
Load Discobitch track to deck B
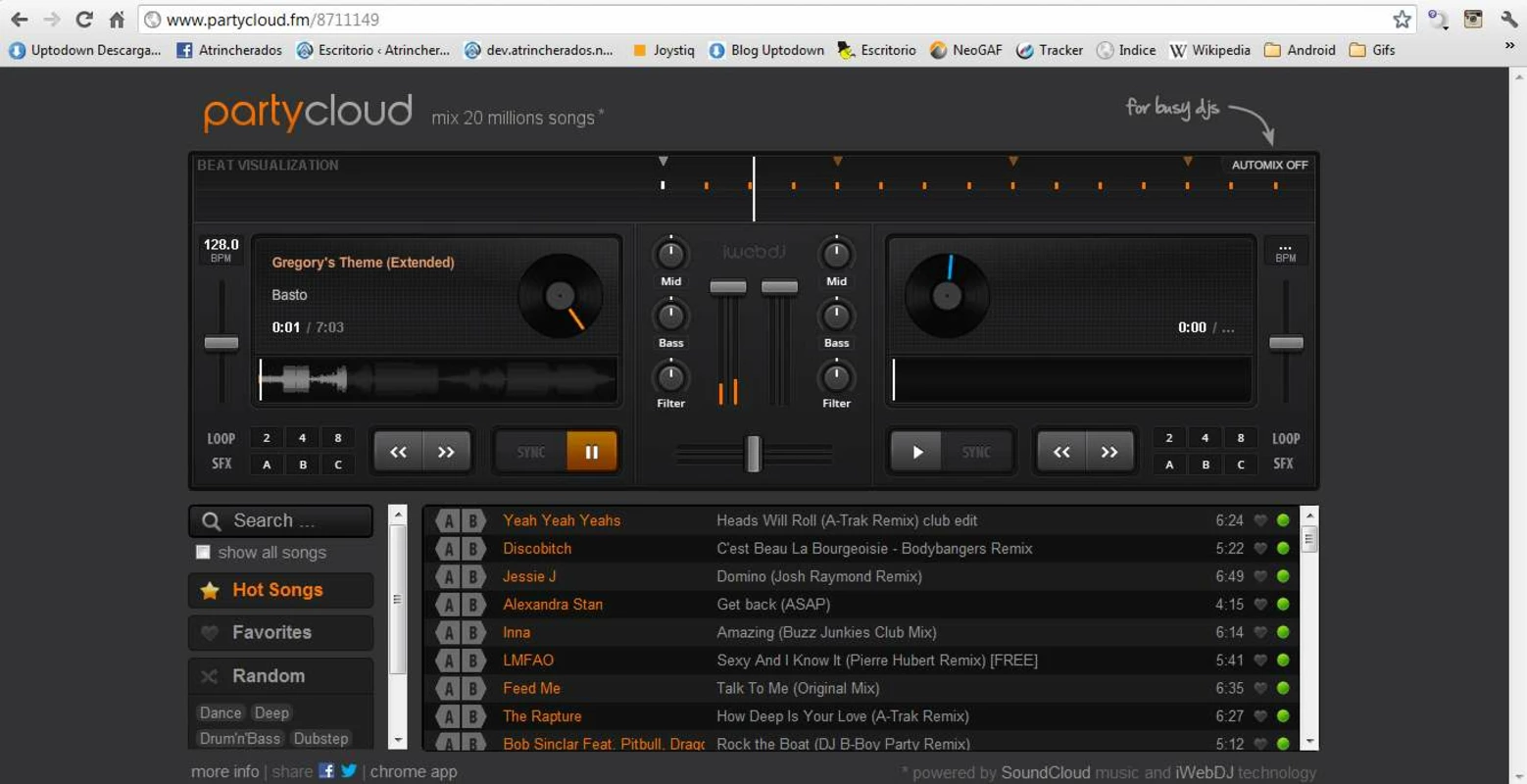tap(473, 549)
